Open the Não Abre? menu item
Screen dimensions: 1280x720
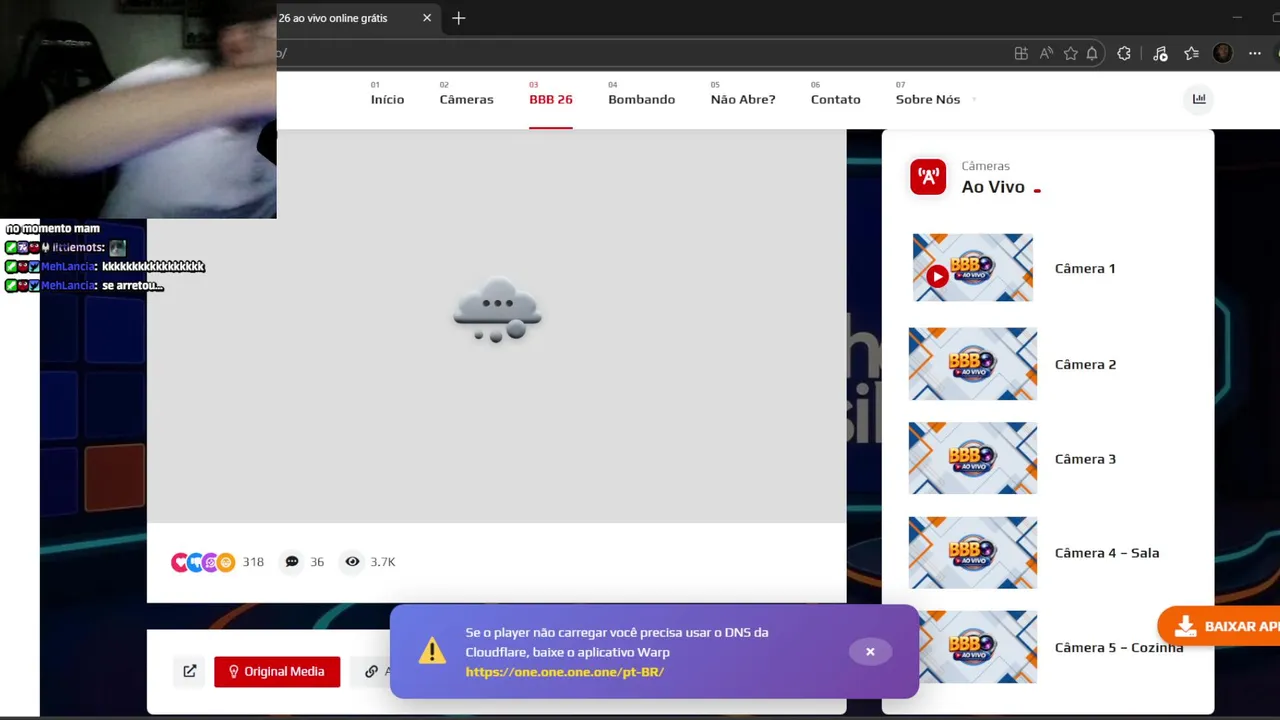pos(743,99)
